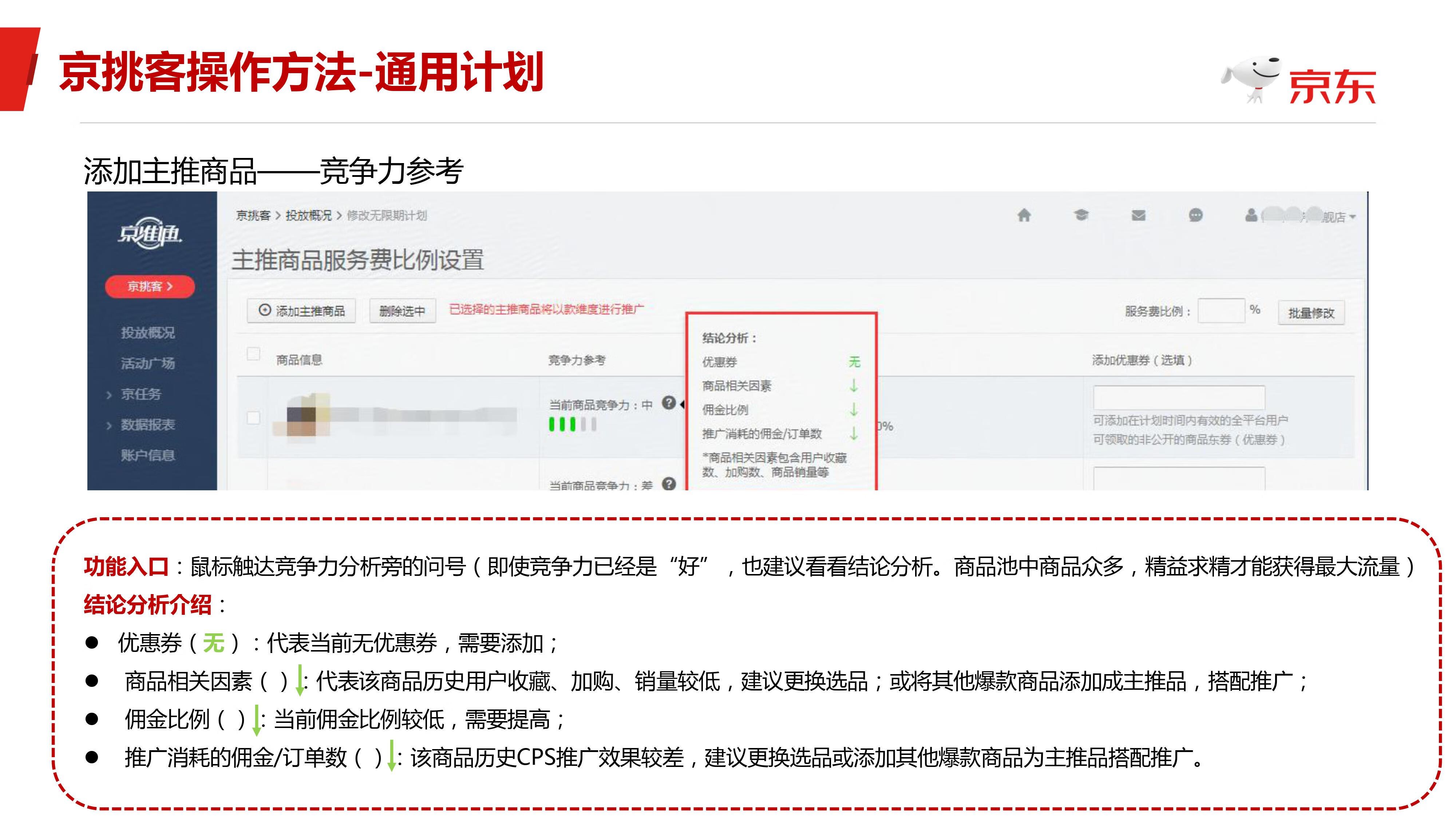This screenshot has height=819, width=1456.
Task: Click 佣金比例 row in popup
Action: [x=780, y=410]
